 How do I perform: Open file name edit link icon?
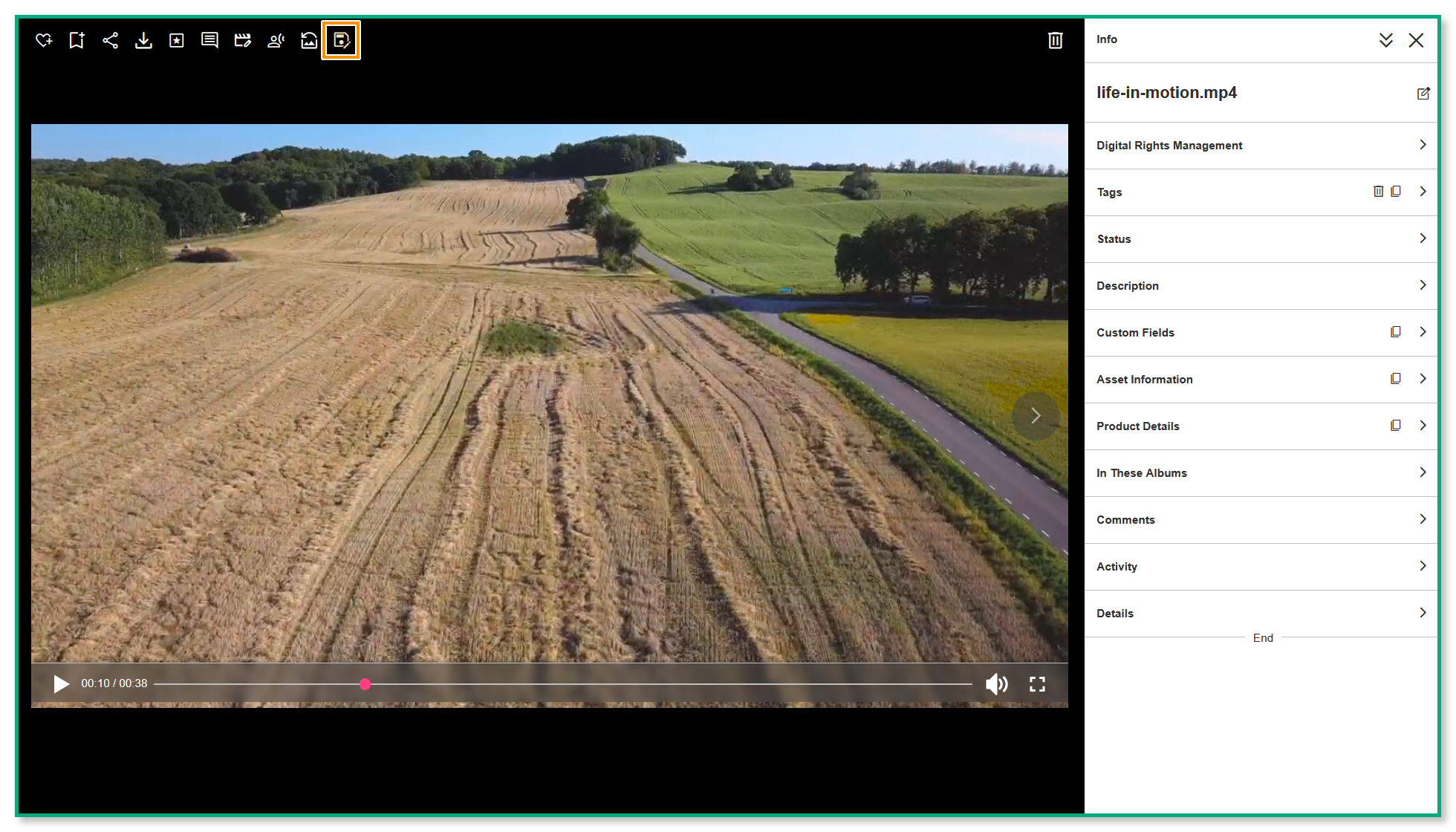click(1423, 94)
